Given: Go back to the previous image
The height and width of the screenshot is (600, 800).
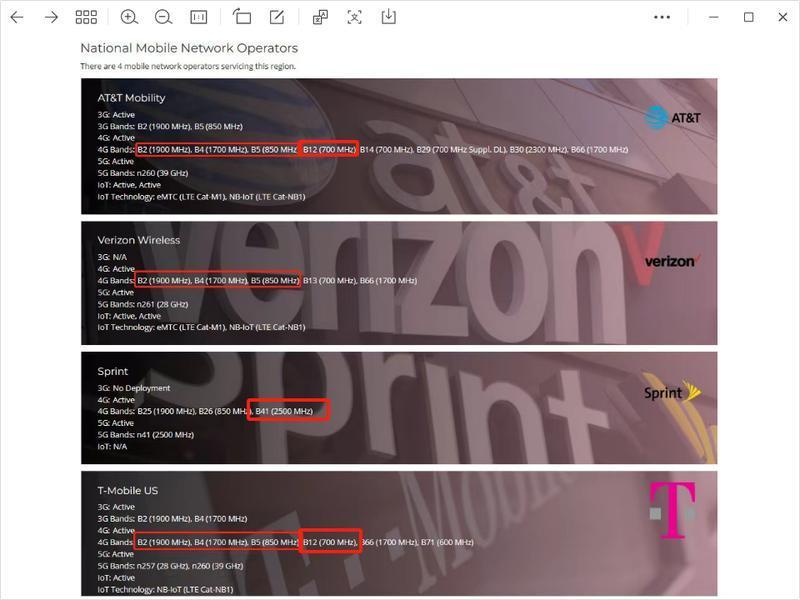Looking at the screenshot, I should point(17,17).
